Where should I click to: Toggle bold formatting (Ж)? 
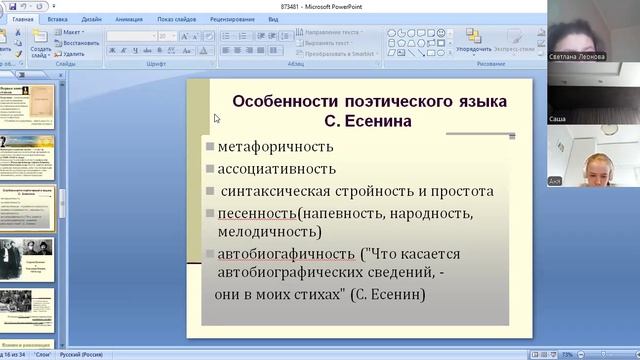(112, 51)
